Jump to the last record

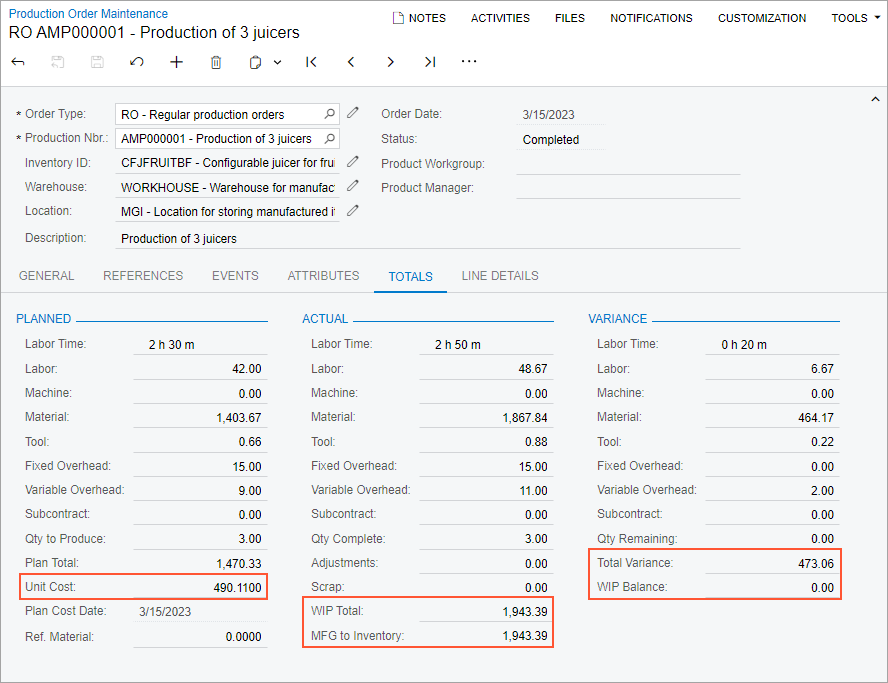pyautogui.click(x=429, y=62)
